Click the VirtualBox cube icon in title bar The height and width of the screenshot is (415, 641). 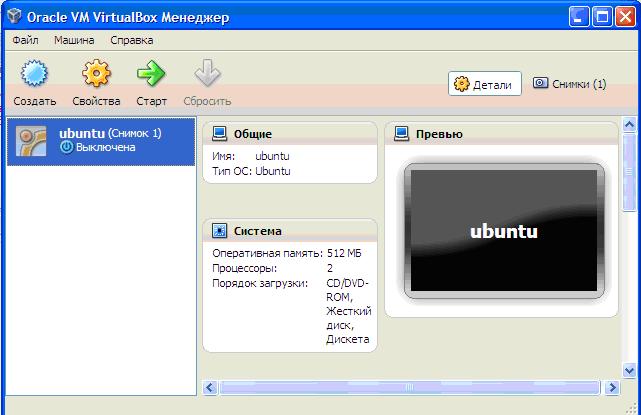click(14, 16)
